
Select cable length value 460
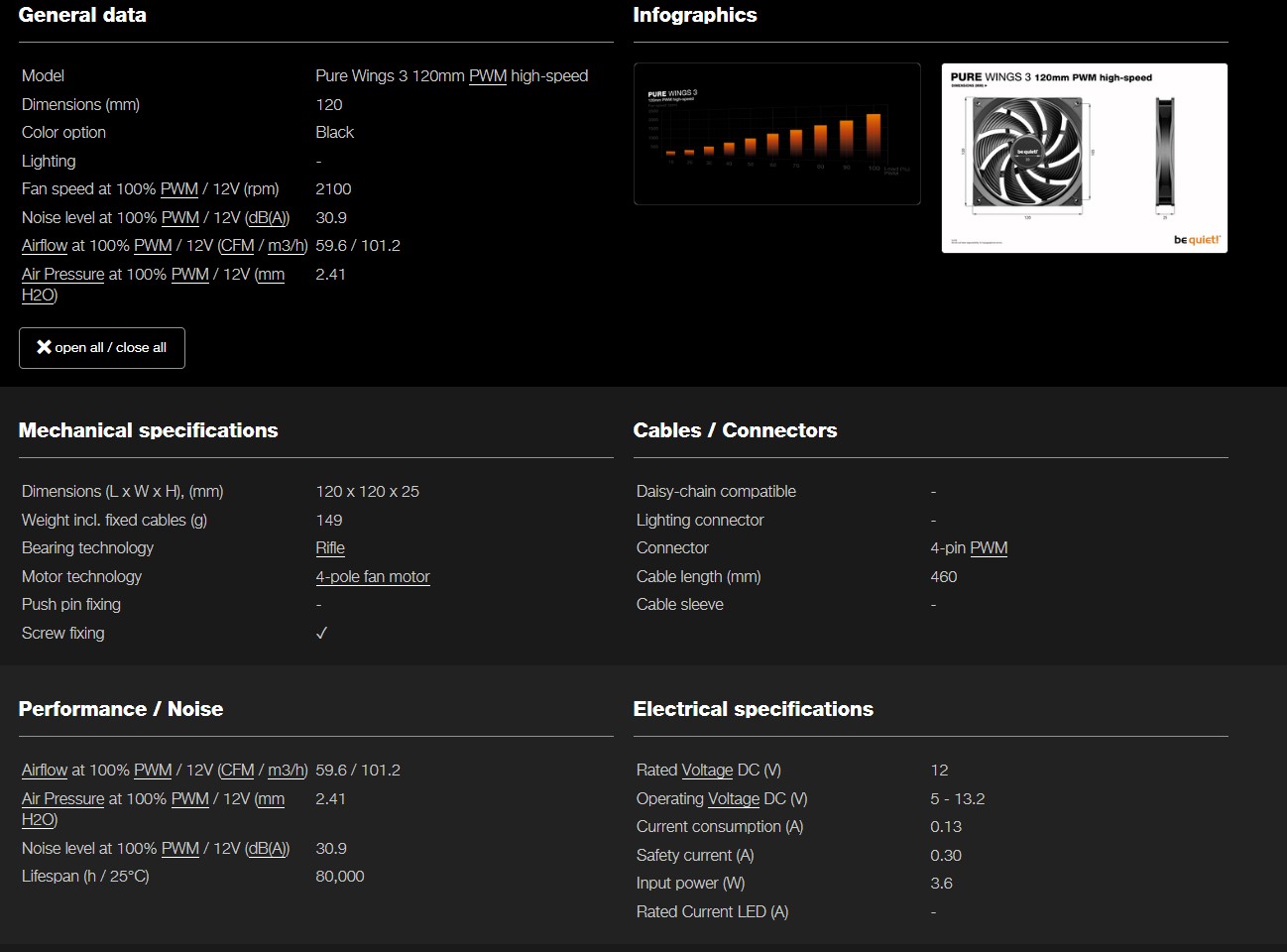click(x=944, y=577)
